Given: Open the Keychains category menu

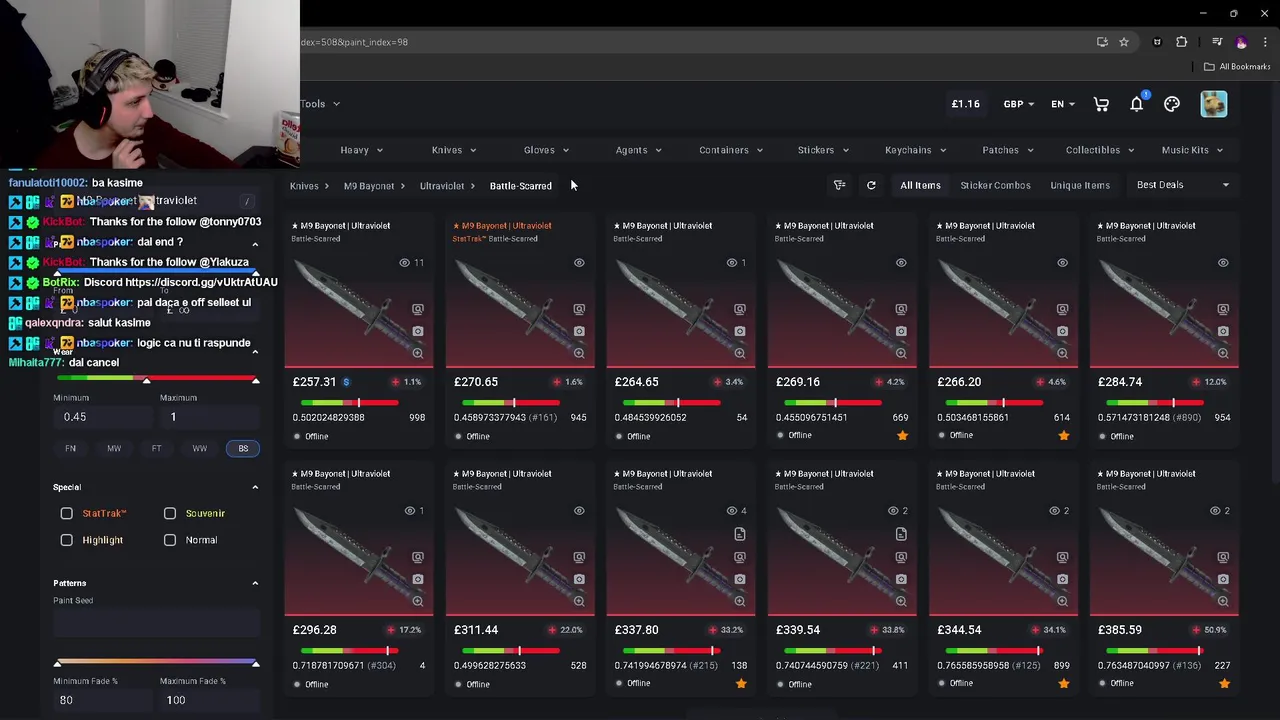Looking at the screenshot, I should point(915,150).
